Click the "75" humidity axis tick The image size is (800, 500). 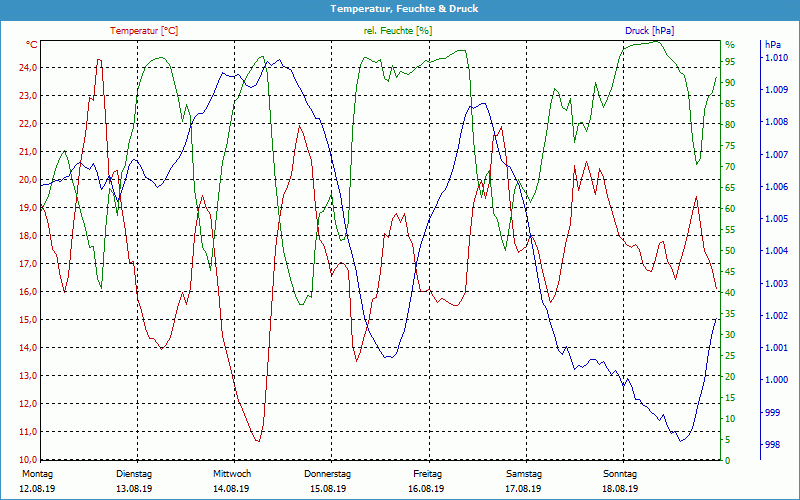(x=731, y=146)
